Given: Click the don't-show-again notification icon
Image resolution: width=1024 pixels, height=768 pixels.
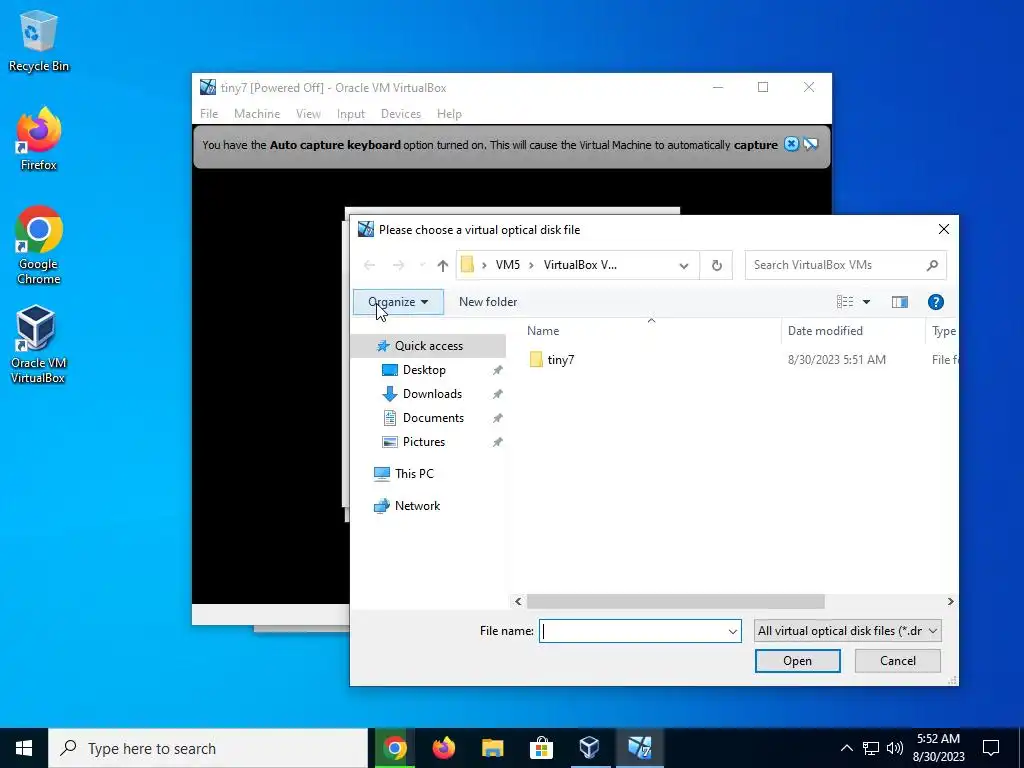Looking at the screenshot, I should coord(810,144).
